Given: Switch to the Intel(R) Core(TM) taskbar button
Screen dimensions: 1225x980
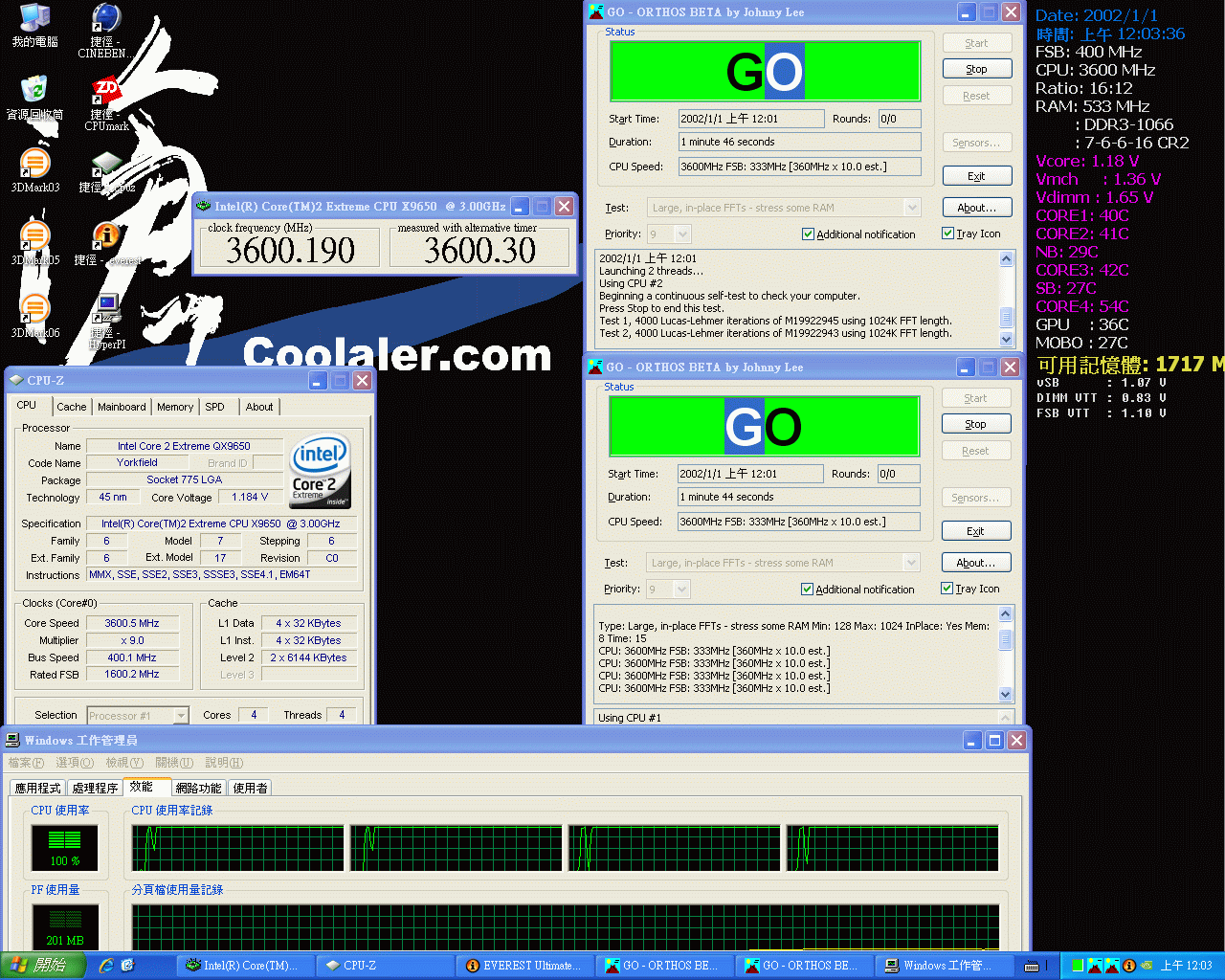Looking at the screenshot, I should pyautogui.click(x=245, y=966).
